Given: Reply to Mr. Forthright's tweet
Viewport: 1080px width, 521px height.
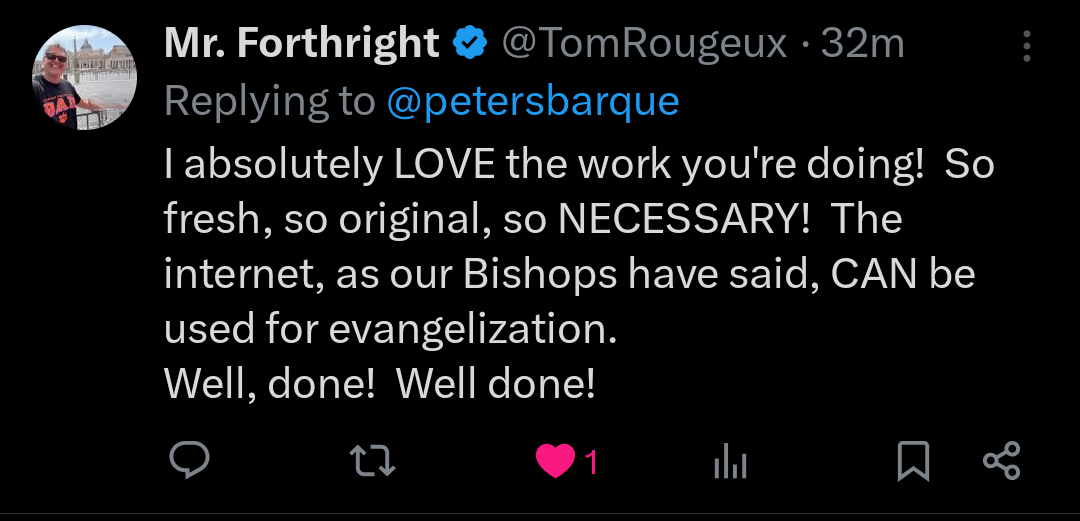Looking at the screenshot, I should pyautogui.click(x=189, y=461).
